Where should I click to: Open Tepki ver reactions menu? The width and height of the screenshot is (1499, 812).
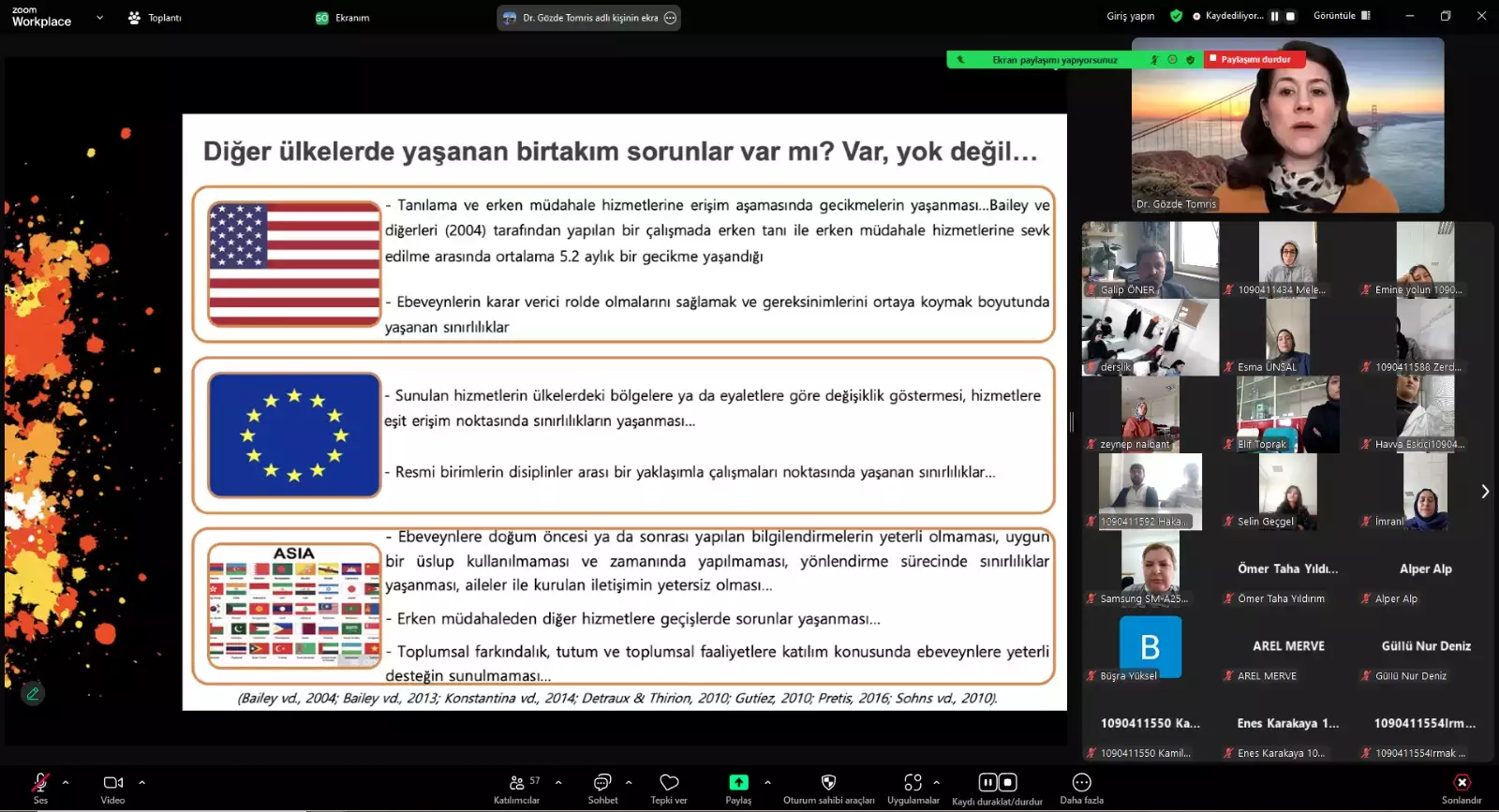point(669,788)
